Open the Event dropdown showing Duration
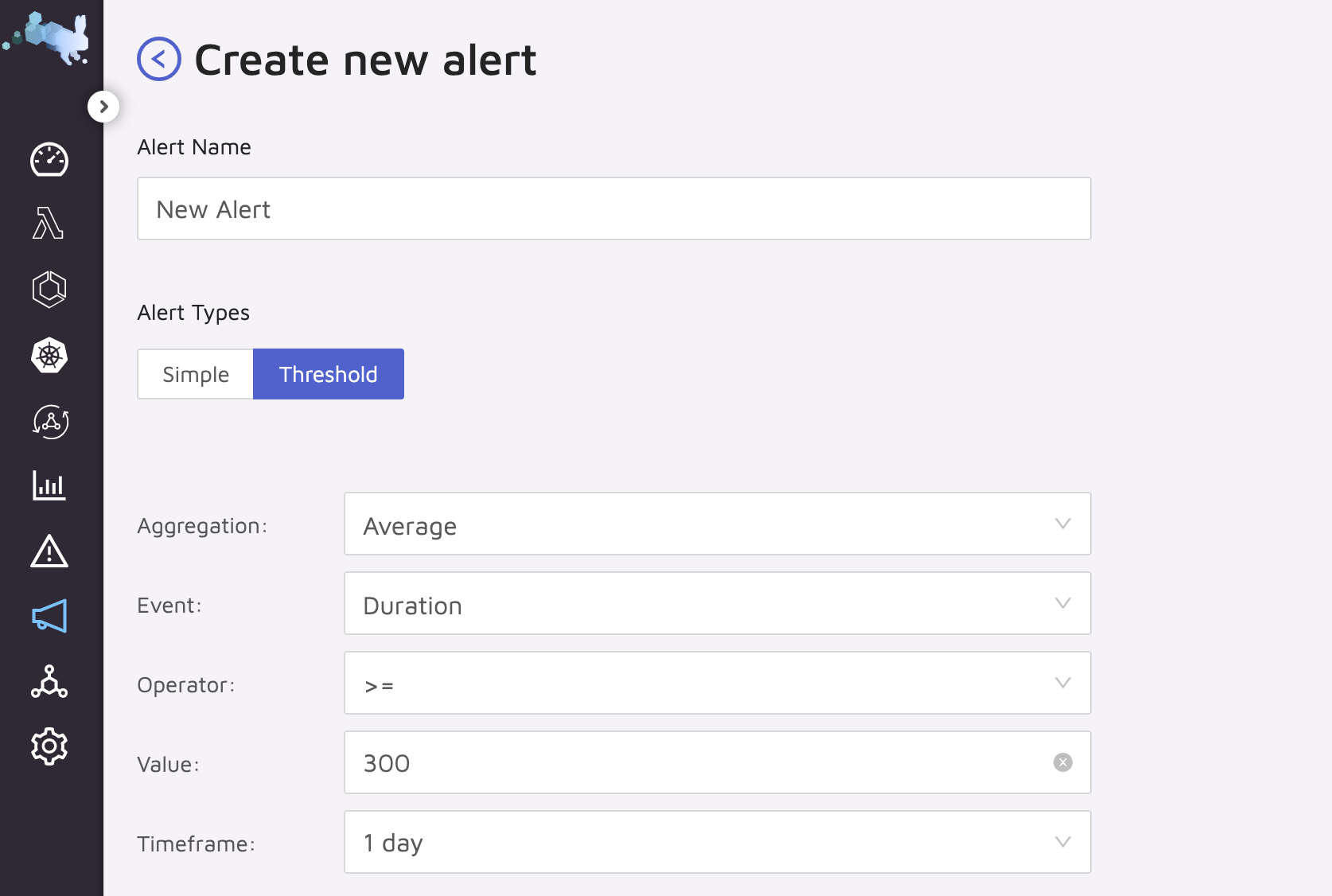Screen dimensions: 1332x896 tap(717, 603)
